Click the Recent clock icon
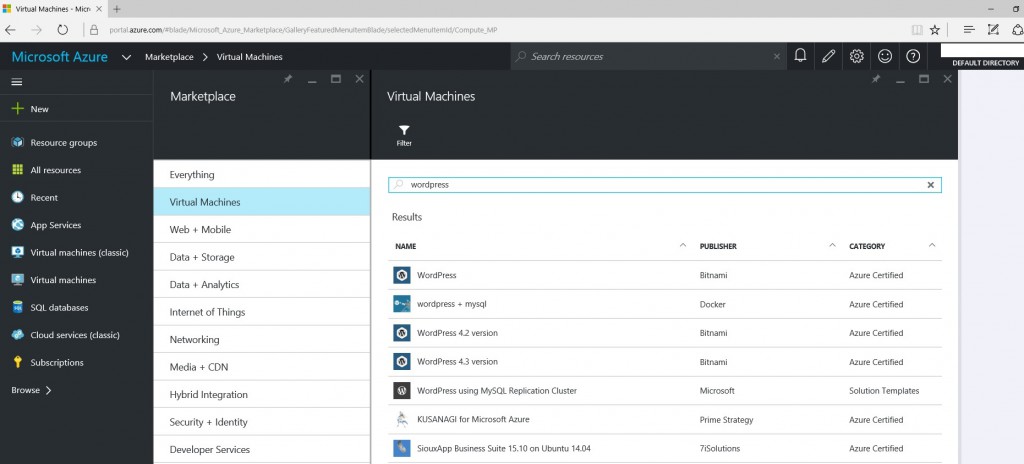 18,197
